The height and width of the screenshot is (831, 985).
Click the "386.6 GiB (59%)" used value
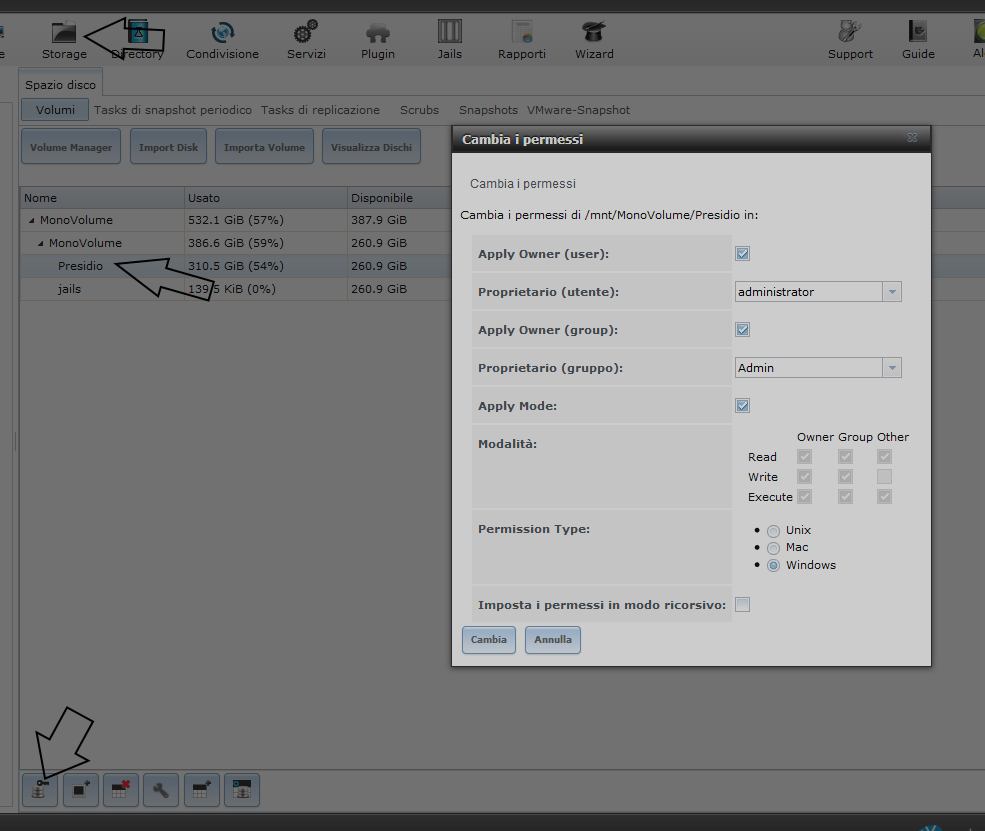(x=236, y=243)
